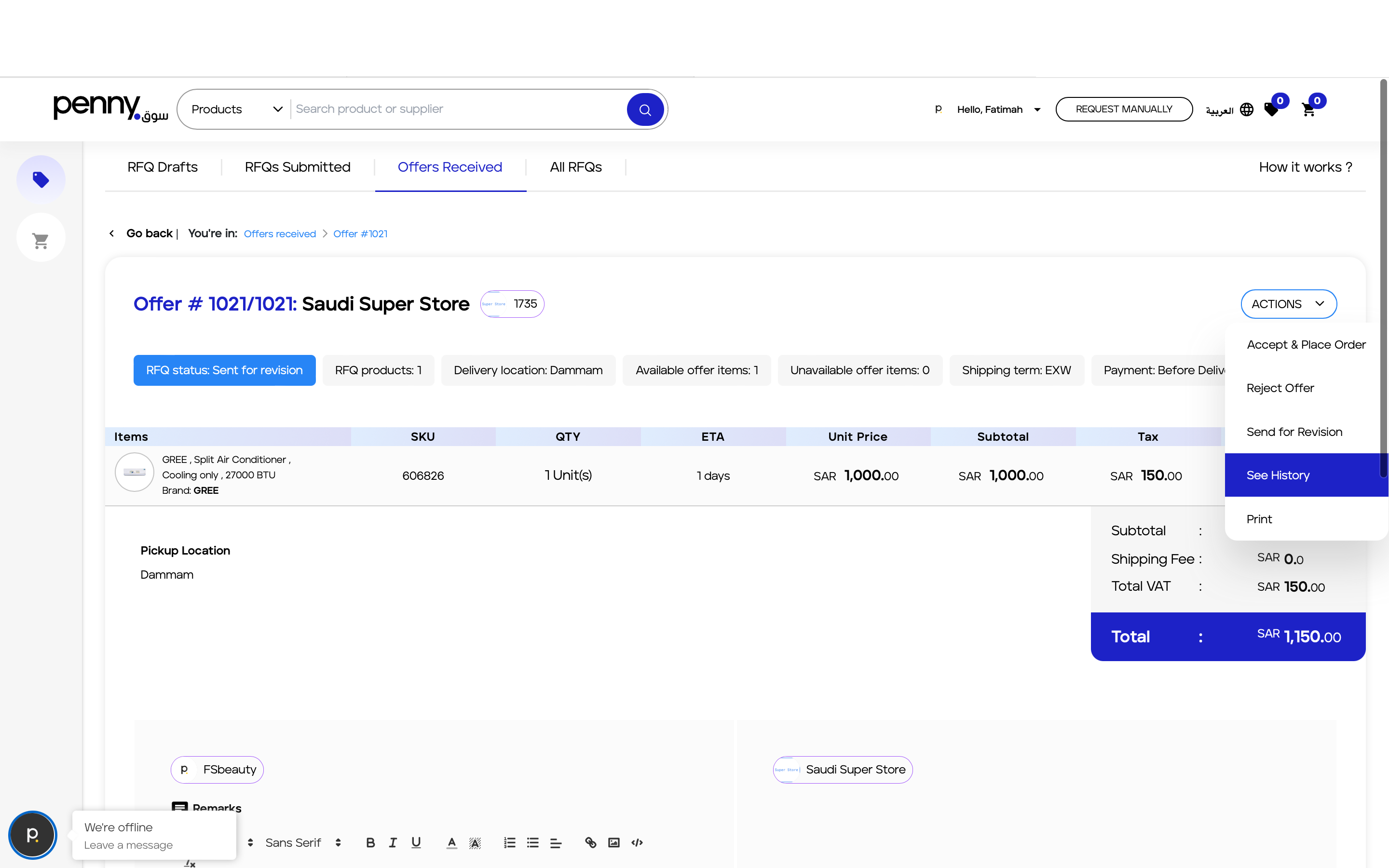Click the Shipping term: EXW tag
1389x868 pixels.
point(1017,370)
